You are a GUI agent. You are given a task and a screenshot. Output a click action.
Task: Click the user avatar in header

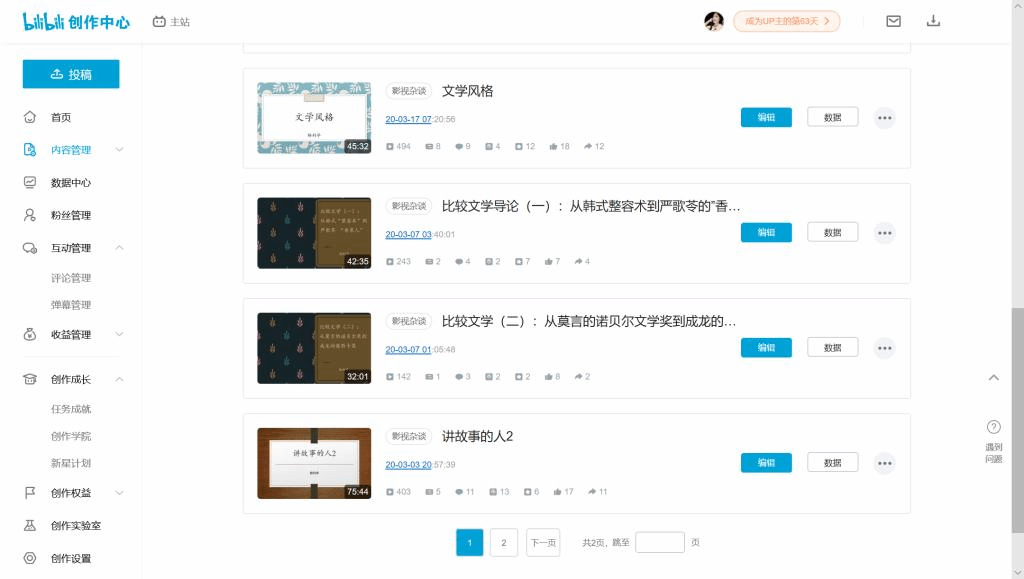(714, 21)
